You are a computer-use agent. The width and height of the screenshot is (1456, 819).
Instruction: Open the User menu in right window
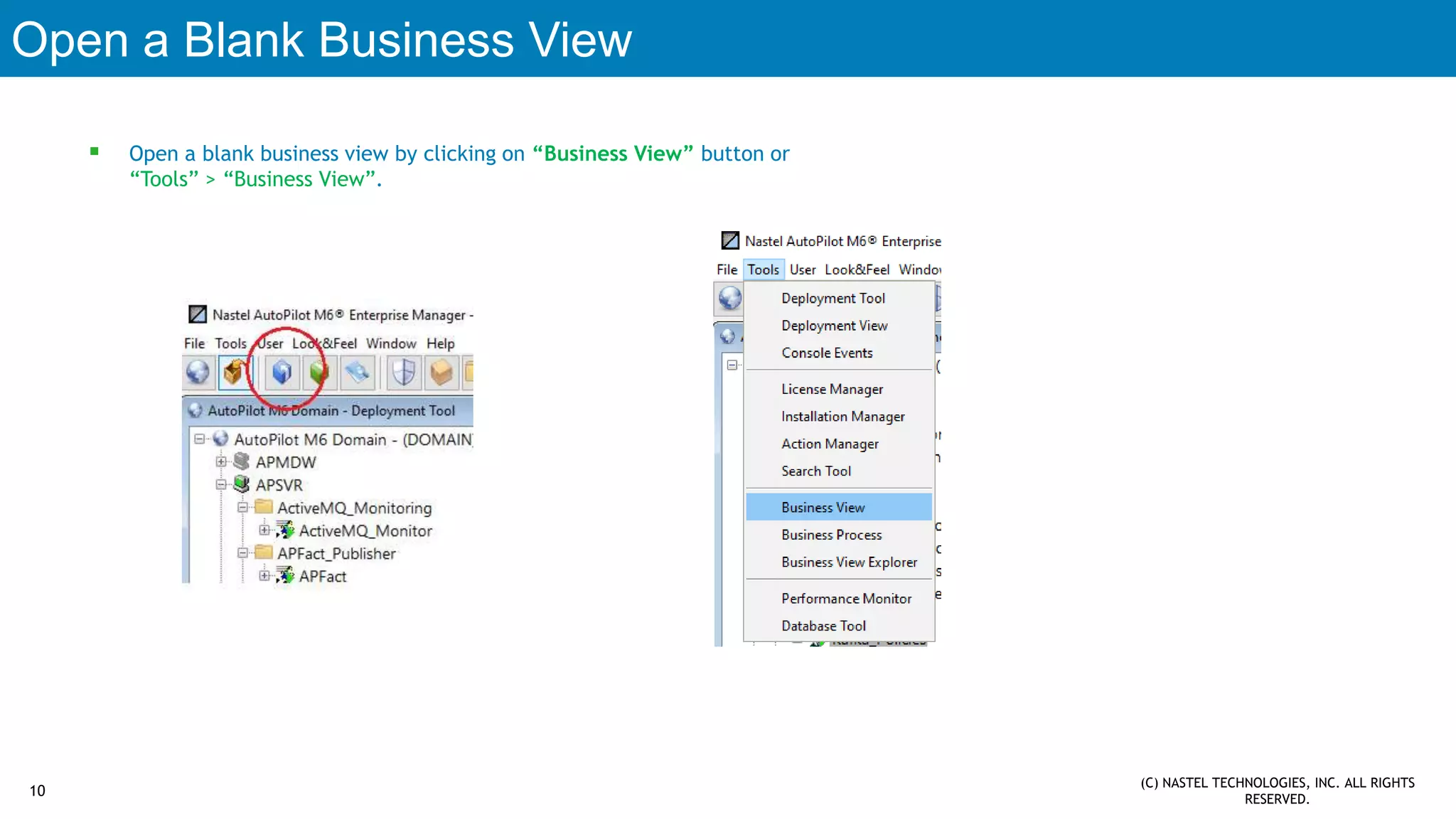[x=803, y=269]
